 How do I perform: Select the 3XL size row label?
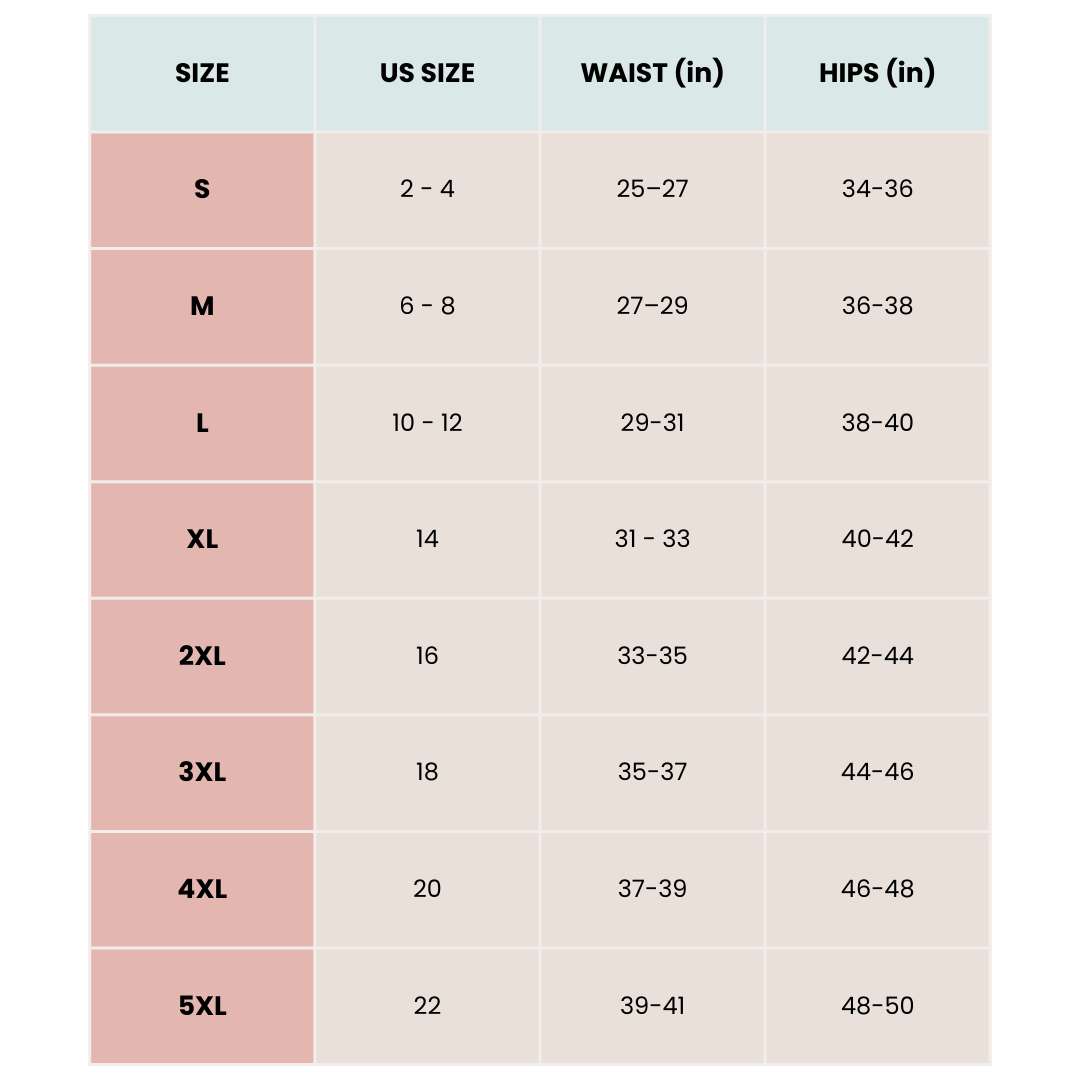tap(202, 772)
